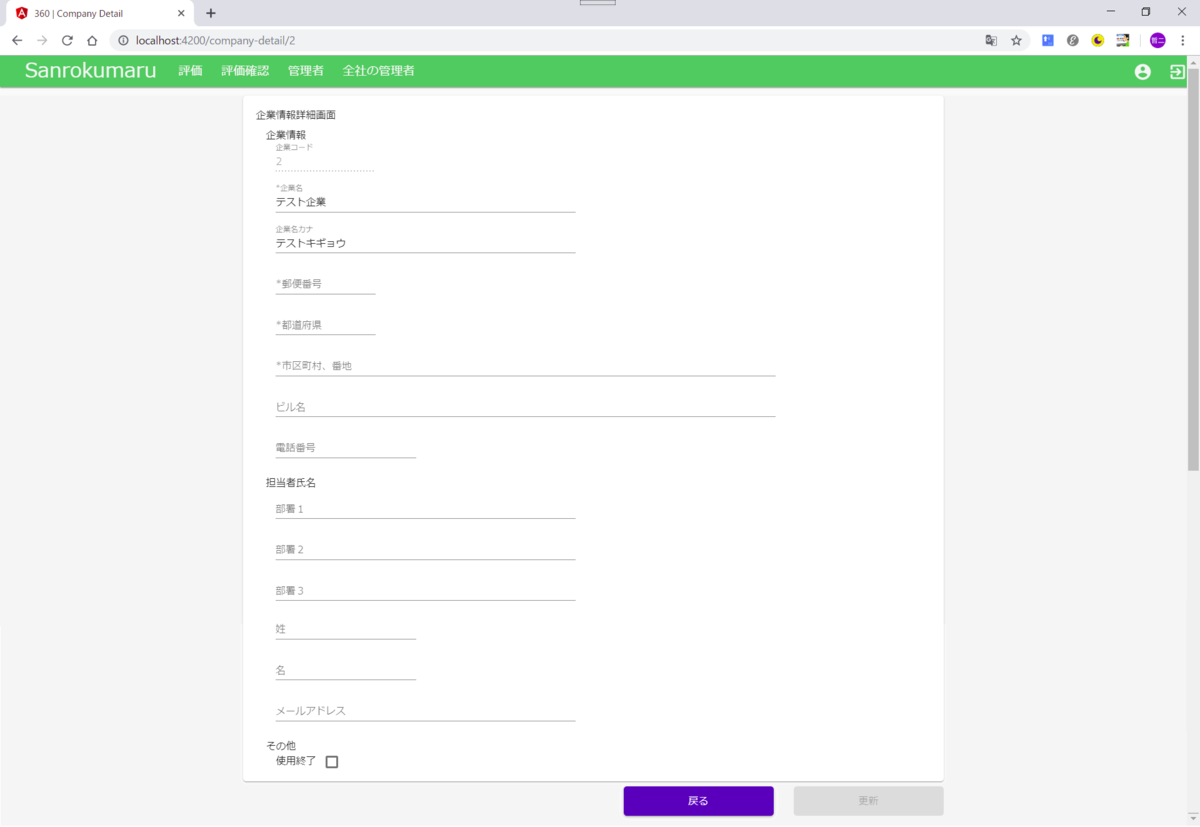Click the Sanrokumaru logo link
Screen dimensions: 1200x827
click(91, 71)
